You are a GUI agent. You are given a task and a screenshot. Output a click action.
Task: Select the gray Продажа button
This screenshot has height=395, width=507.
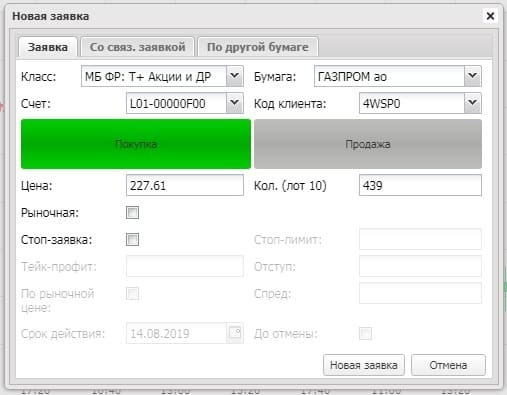pyautogui.click(x=368, y=144)
